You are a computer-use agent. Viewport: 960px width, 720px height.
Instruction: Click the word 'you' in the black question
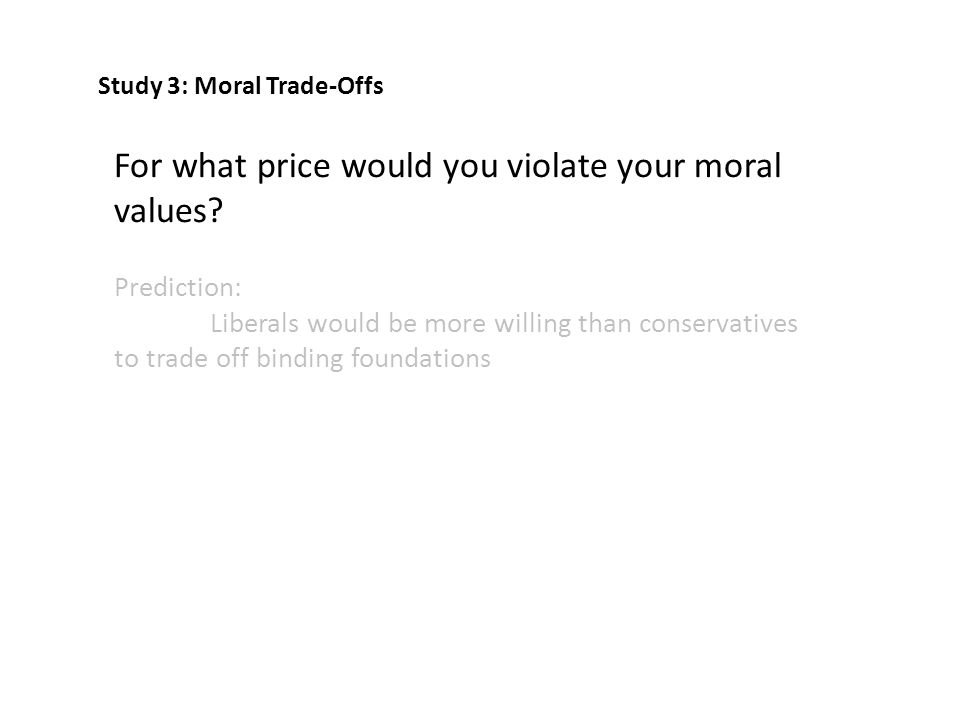click(471, 168)
